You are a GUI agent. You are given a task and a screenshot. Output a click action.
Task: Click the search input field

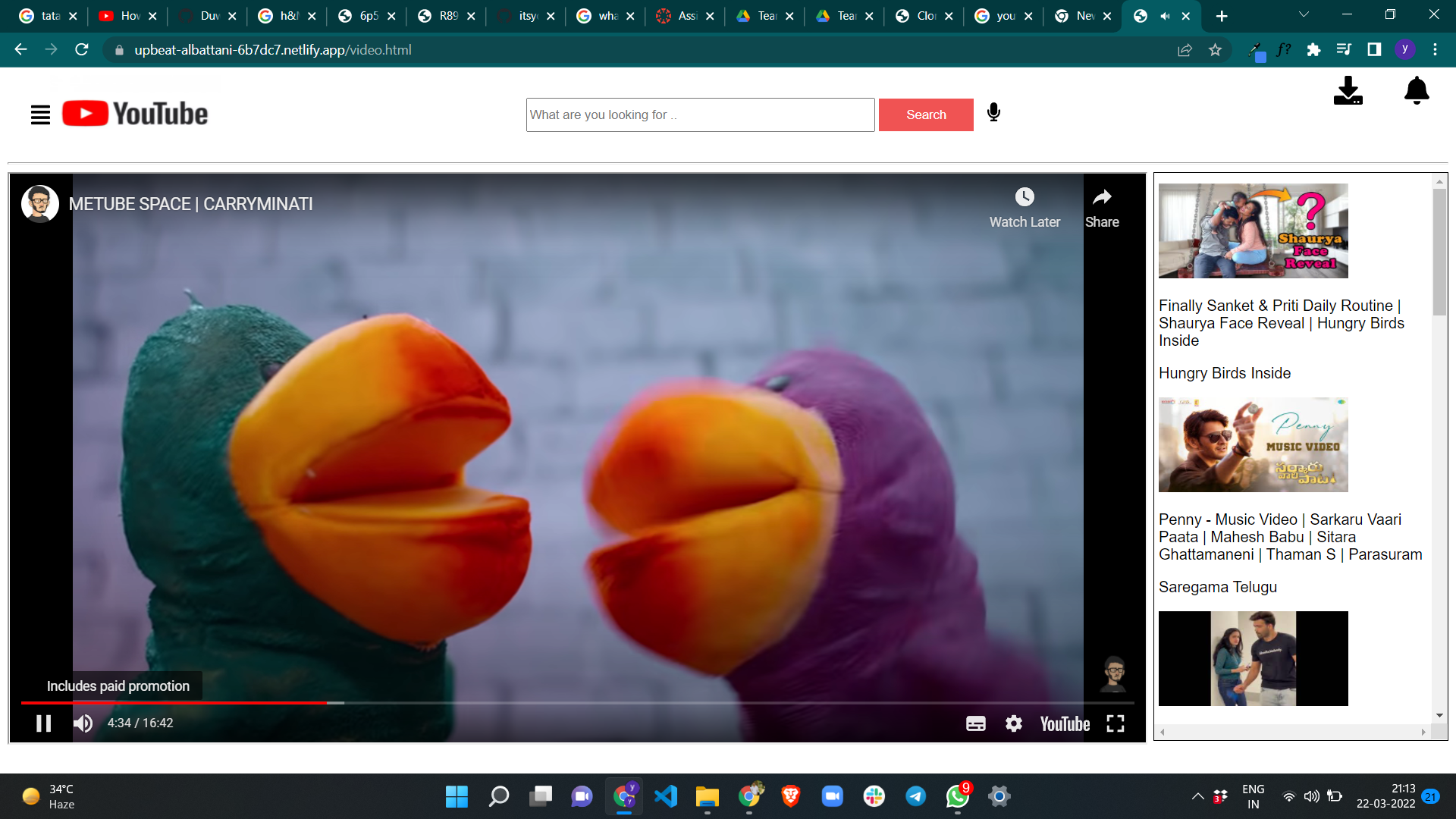(699, 115)
